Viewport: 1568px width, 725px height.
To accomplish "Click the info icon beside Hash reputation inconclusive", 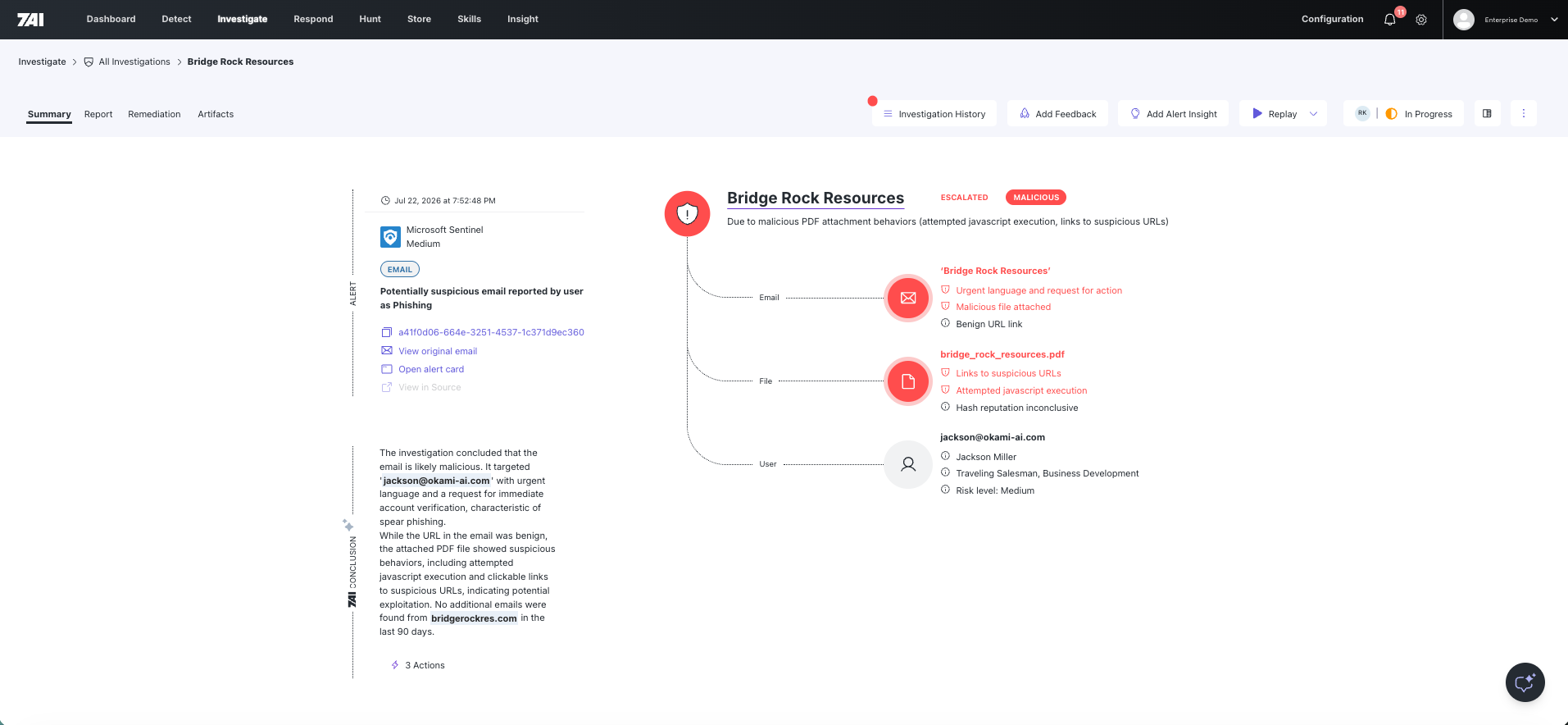I will 945,407.
